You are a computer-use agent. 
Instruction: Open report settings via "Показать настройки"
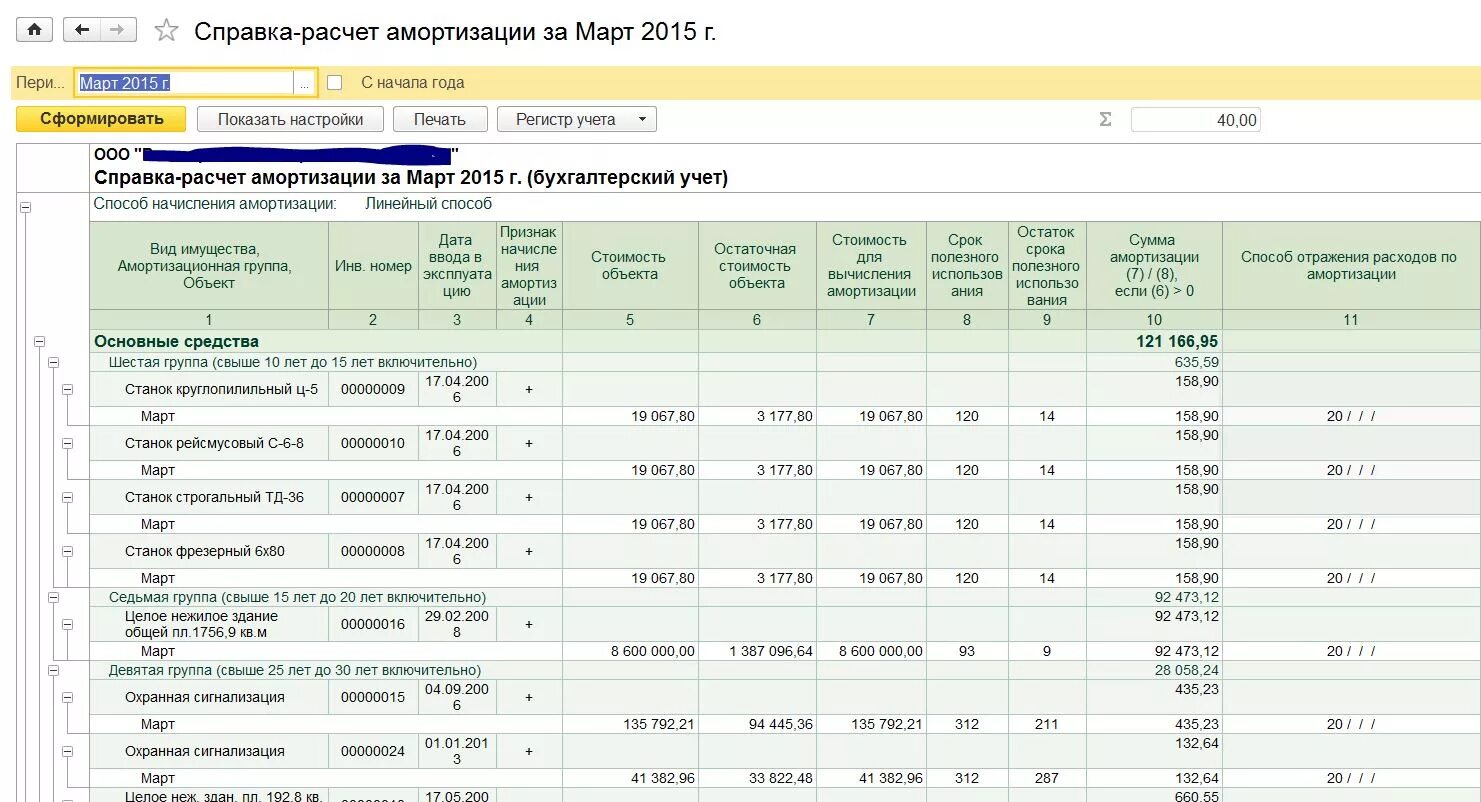tap(291, 118)
